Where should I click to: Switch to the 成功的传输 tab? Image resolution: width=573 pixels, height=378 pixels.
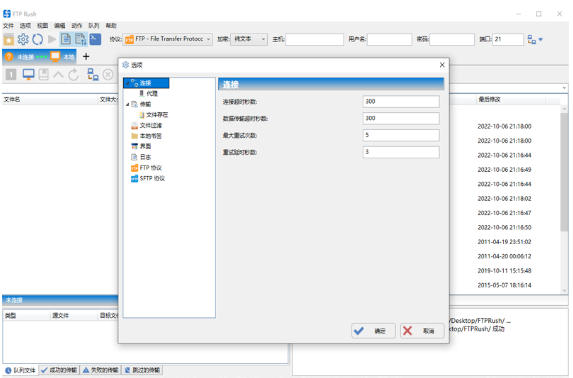tap(59, 370)
